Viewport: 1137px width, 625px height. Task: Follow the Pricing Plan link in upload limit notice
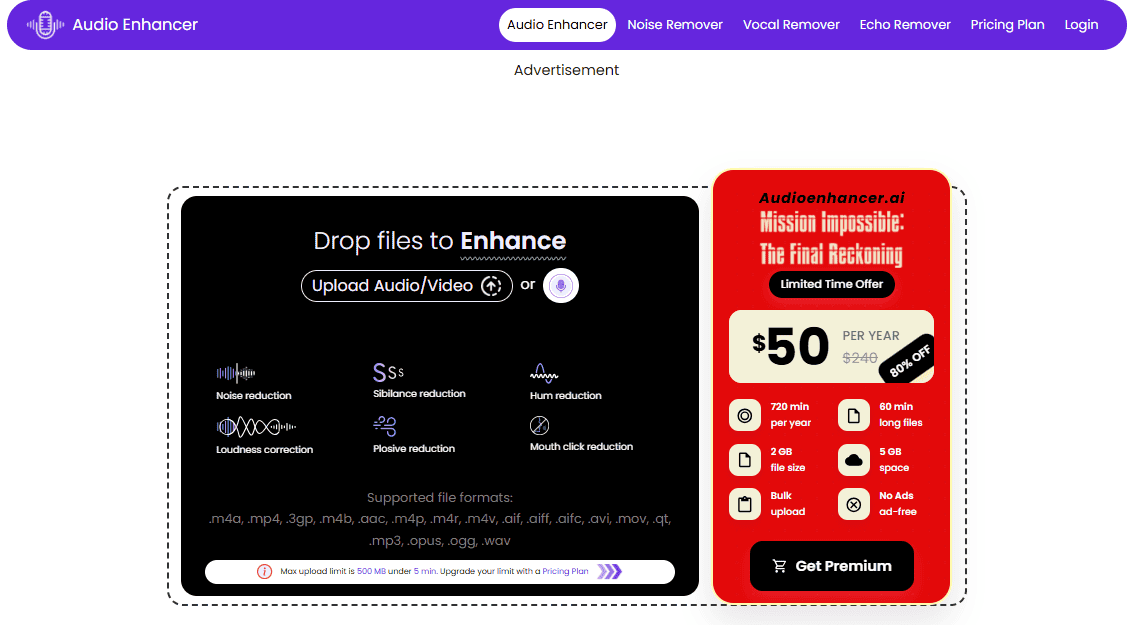coord(565,571)
